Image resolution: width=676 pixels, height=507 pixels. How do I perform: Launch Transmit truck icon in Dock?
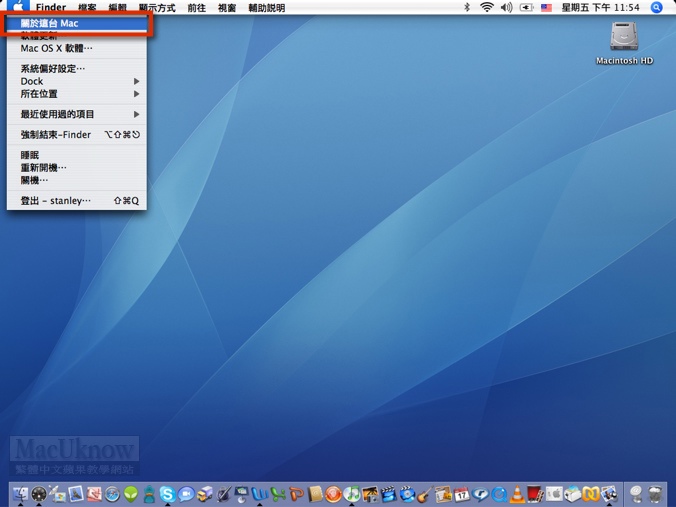point(205,494)
